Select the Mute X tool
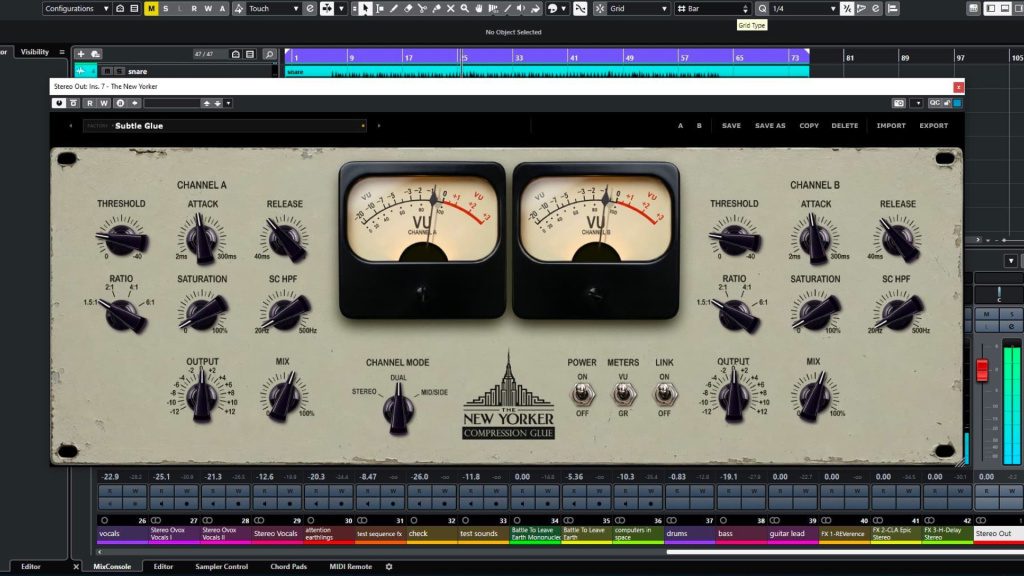Screen dimensions: 1024x576 coord(451,8)
